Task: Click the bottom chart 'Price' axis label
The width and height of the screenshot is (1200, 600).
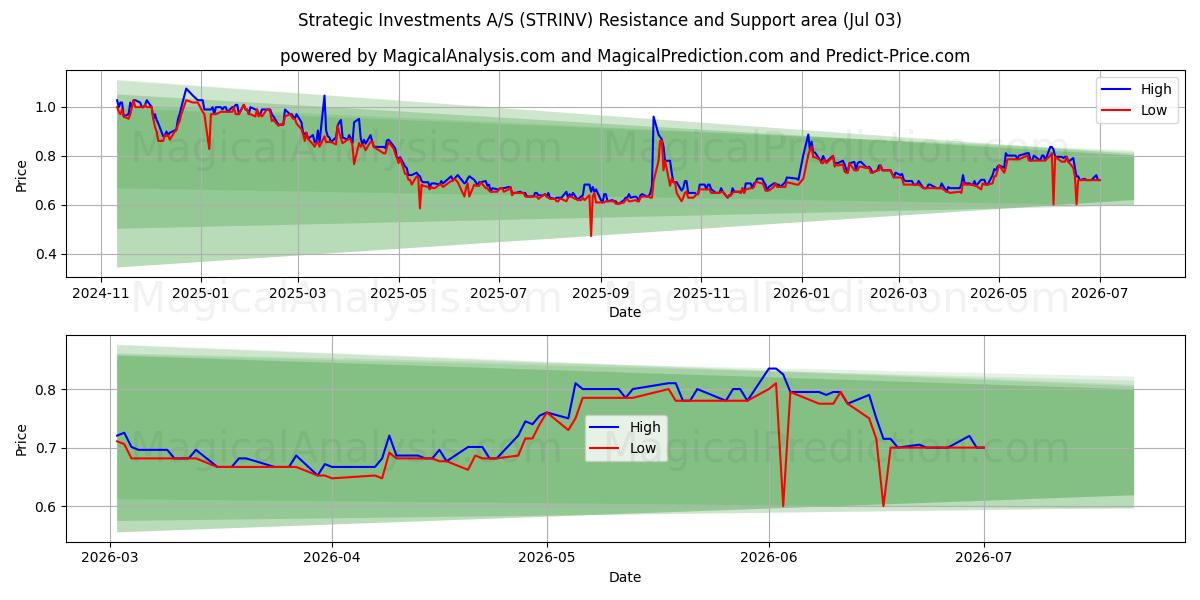Action: [22, 438]
